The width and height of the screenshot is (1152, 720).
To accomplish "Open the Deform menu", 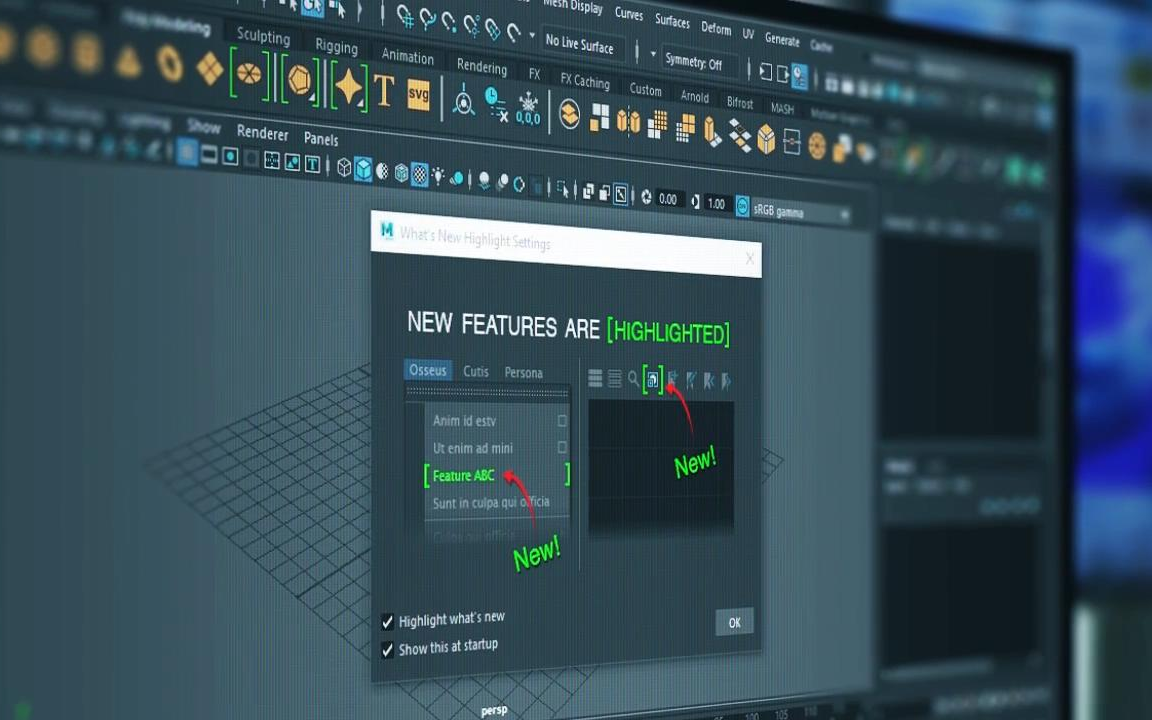I will pyautogui.click(x=716, y=29).
